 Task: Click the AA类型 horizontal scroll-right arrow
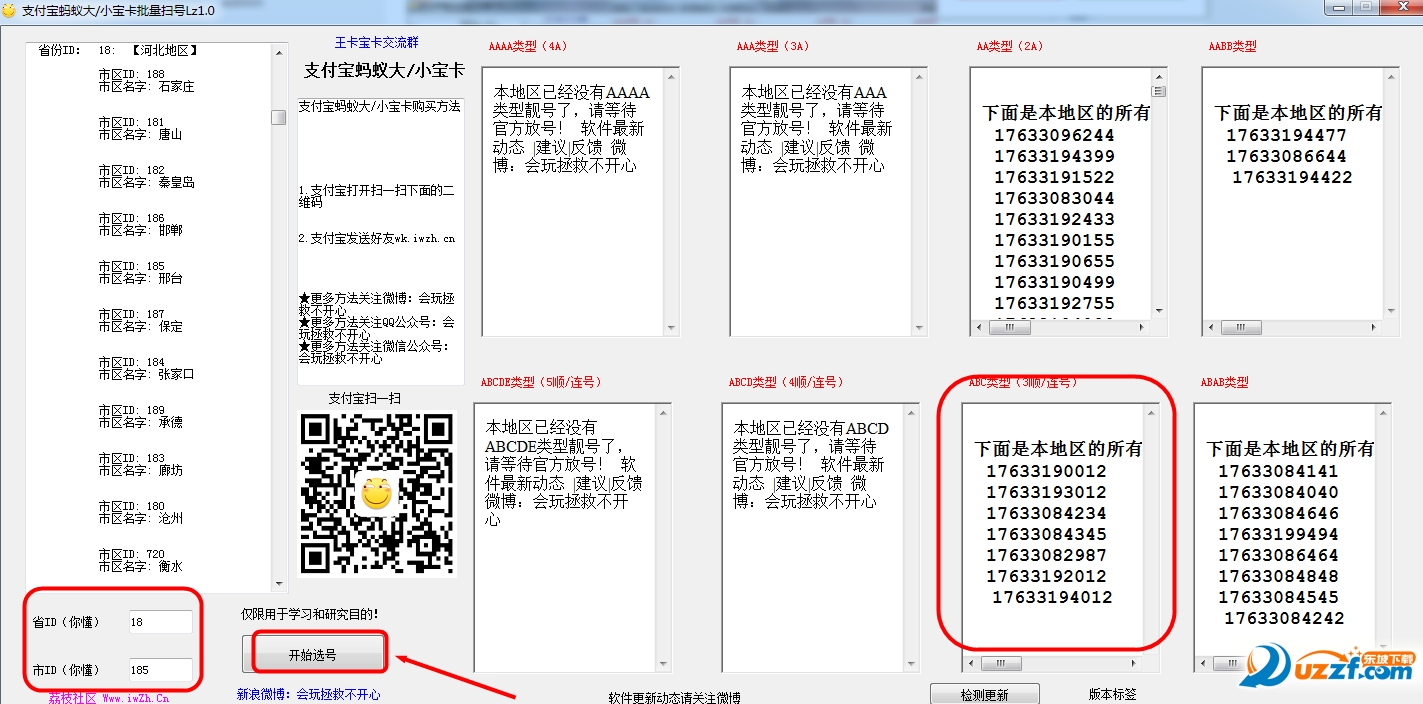click(1143, 328)
